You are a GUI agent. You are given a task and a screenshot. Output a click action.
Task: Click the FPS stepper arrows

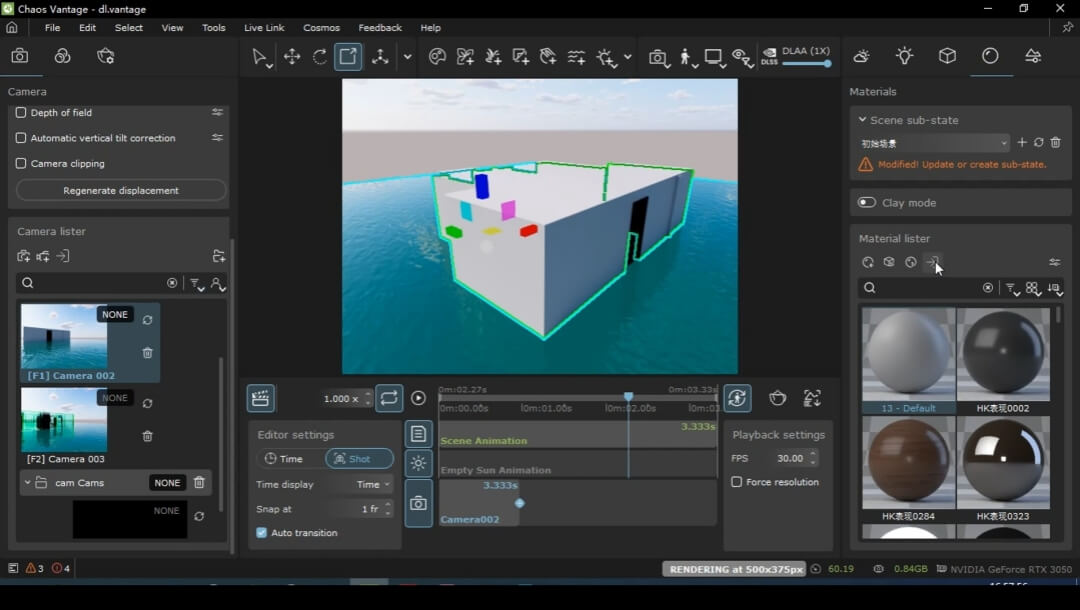pyautogui.click(x=813, y=458)
